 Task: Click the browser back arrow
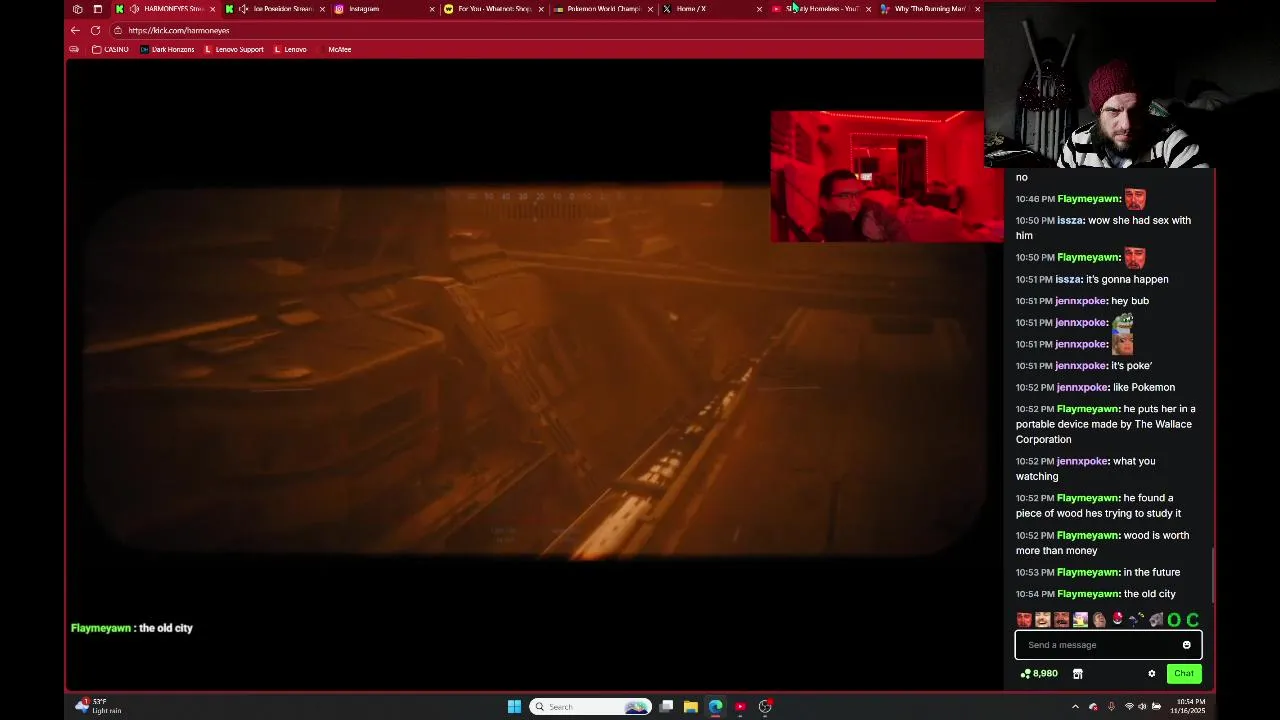(x=75, y=30)
